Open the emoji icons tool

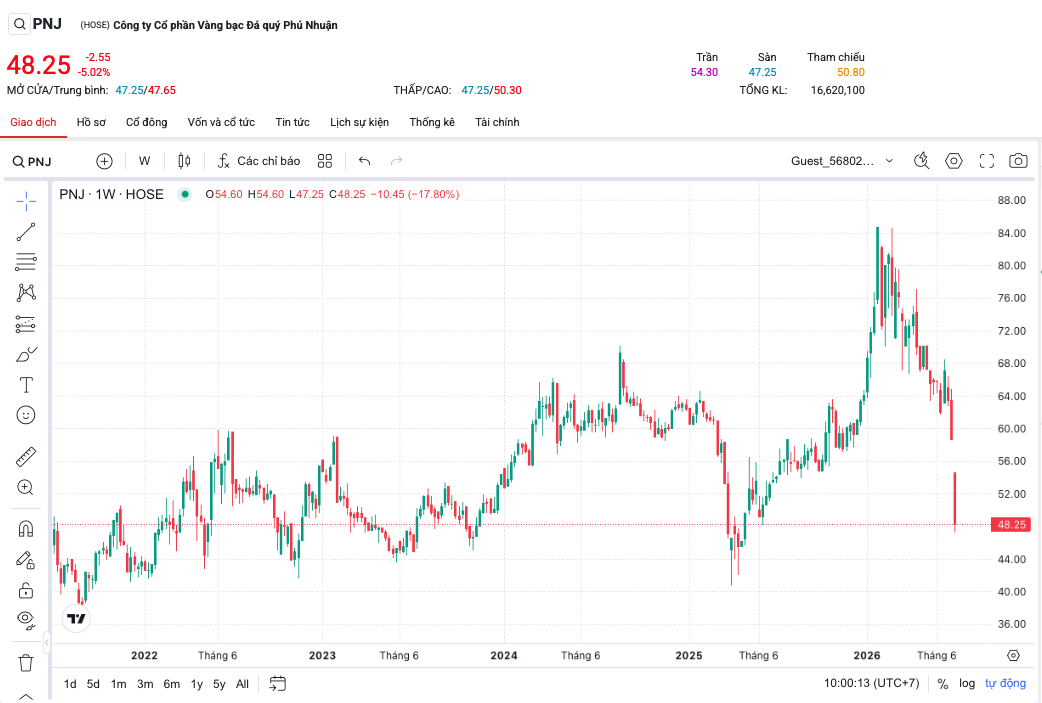click(26, 415)
